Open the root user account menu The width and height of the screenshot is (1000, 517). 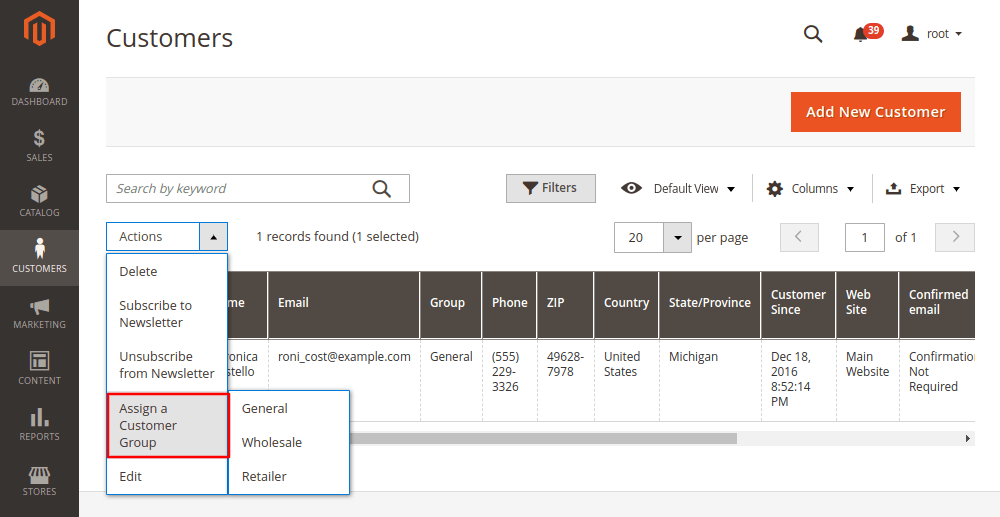pos(932,34)
